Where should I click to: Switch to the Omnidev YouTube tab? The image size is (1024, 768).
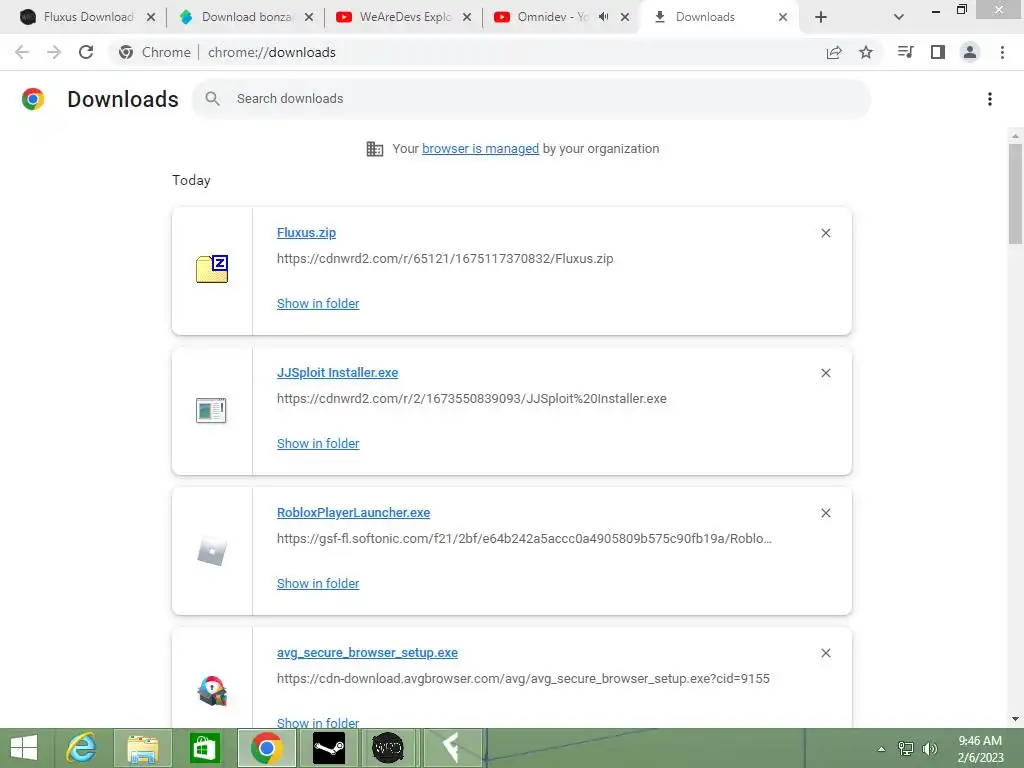(x=552, y=17)
